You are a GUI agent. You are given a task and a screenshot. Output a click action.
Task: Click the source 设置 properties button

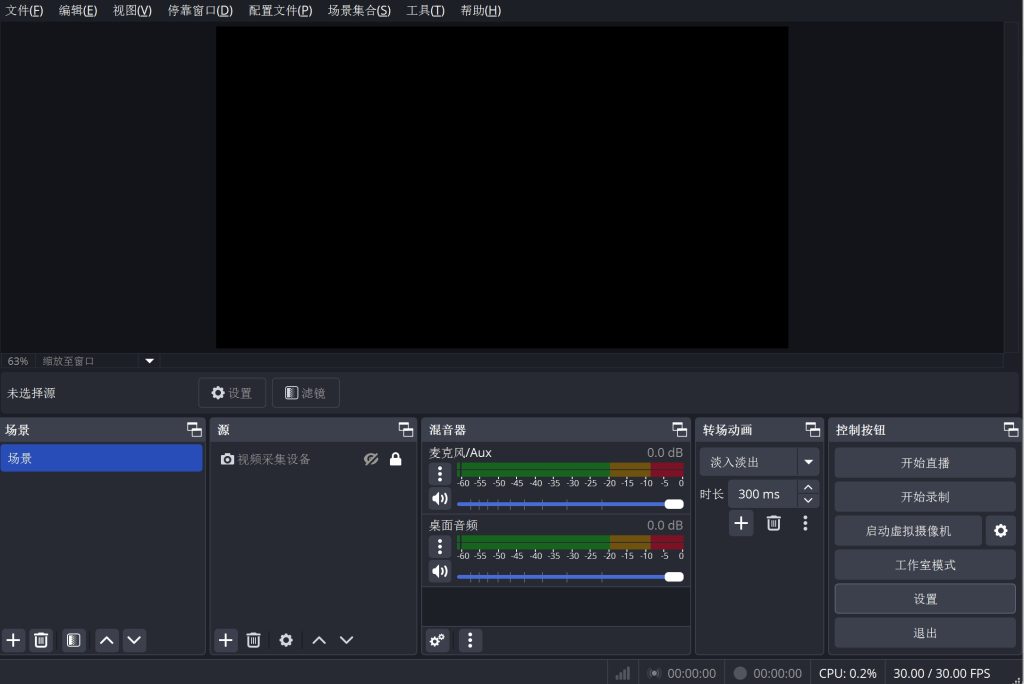coord(232,393)
